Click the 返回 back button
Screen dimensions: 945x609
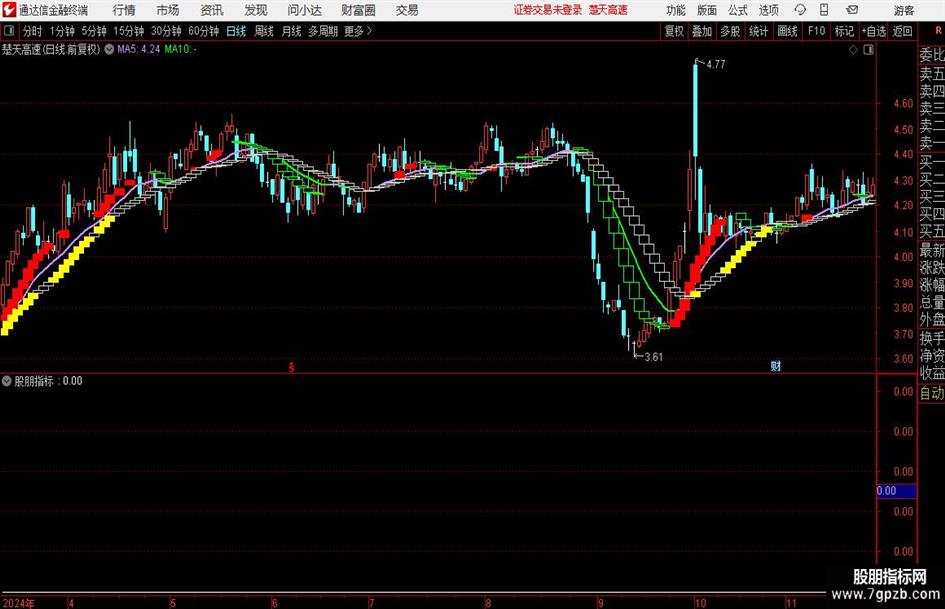point(902,31)
